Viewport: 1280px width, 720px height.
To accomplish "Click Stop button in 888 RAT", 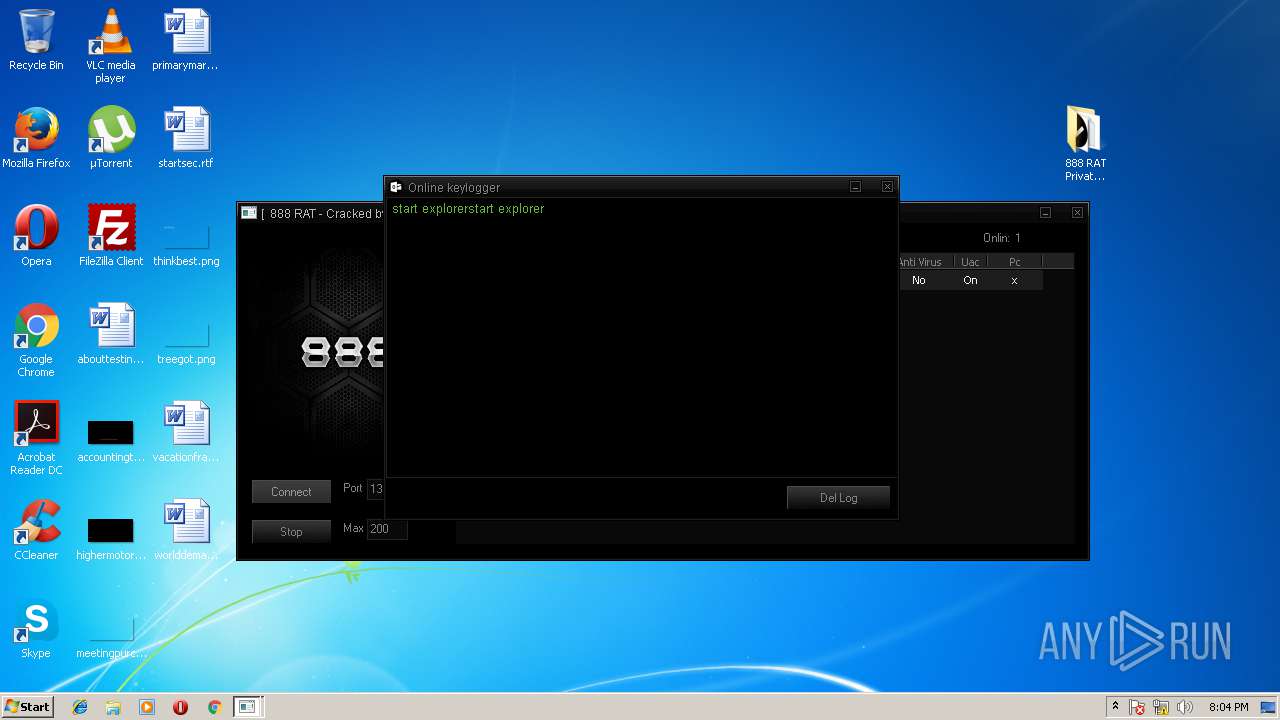I will coord(291,532).
